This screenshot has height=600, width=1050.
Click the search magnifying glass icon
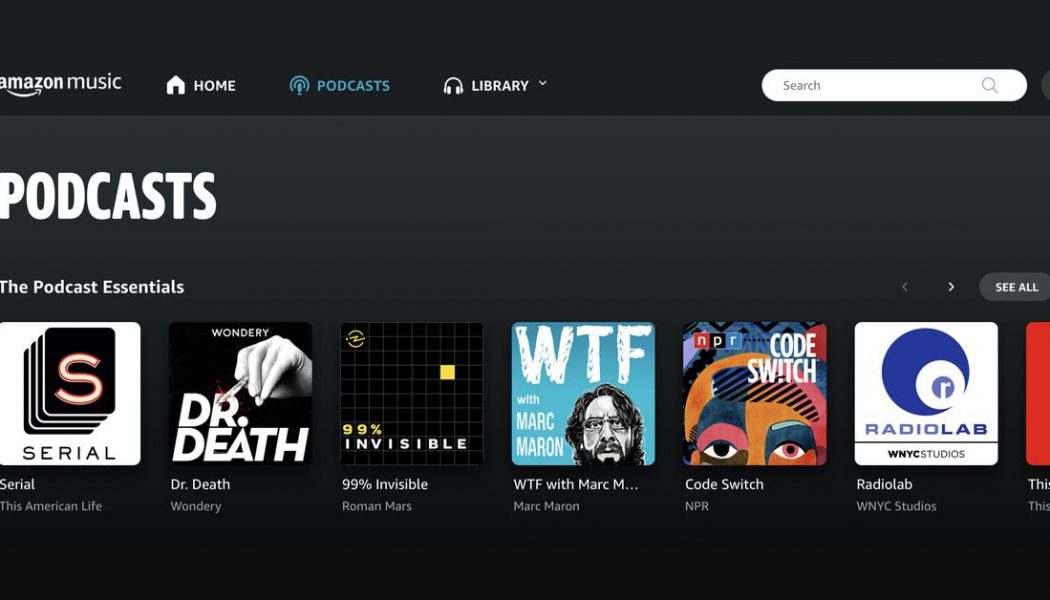click(989, 85)
